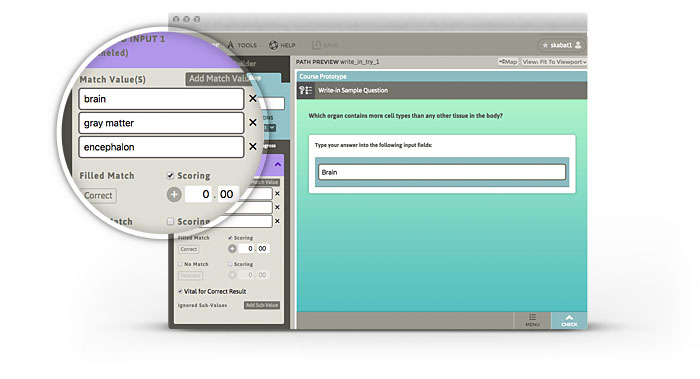
Task: Click Add Match Value in the magnified view
Action: click(218, 79)
